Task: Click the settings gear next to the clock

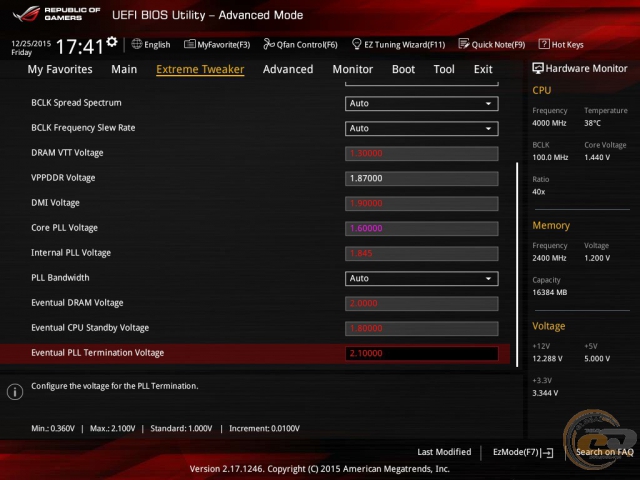Action: 112,42
